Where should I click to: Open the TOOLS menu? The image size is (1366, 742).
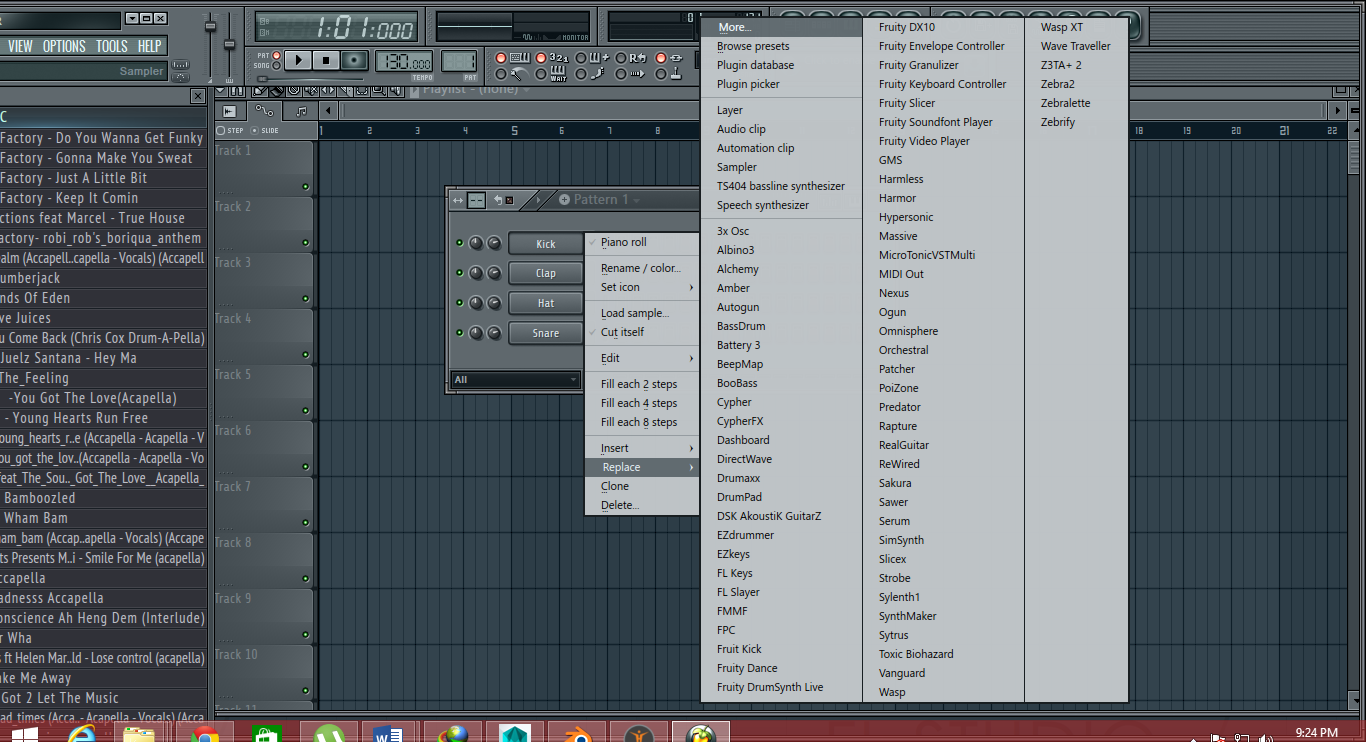click(x=112, y=46)
